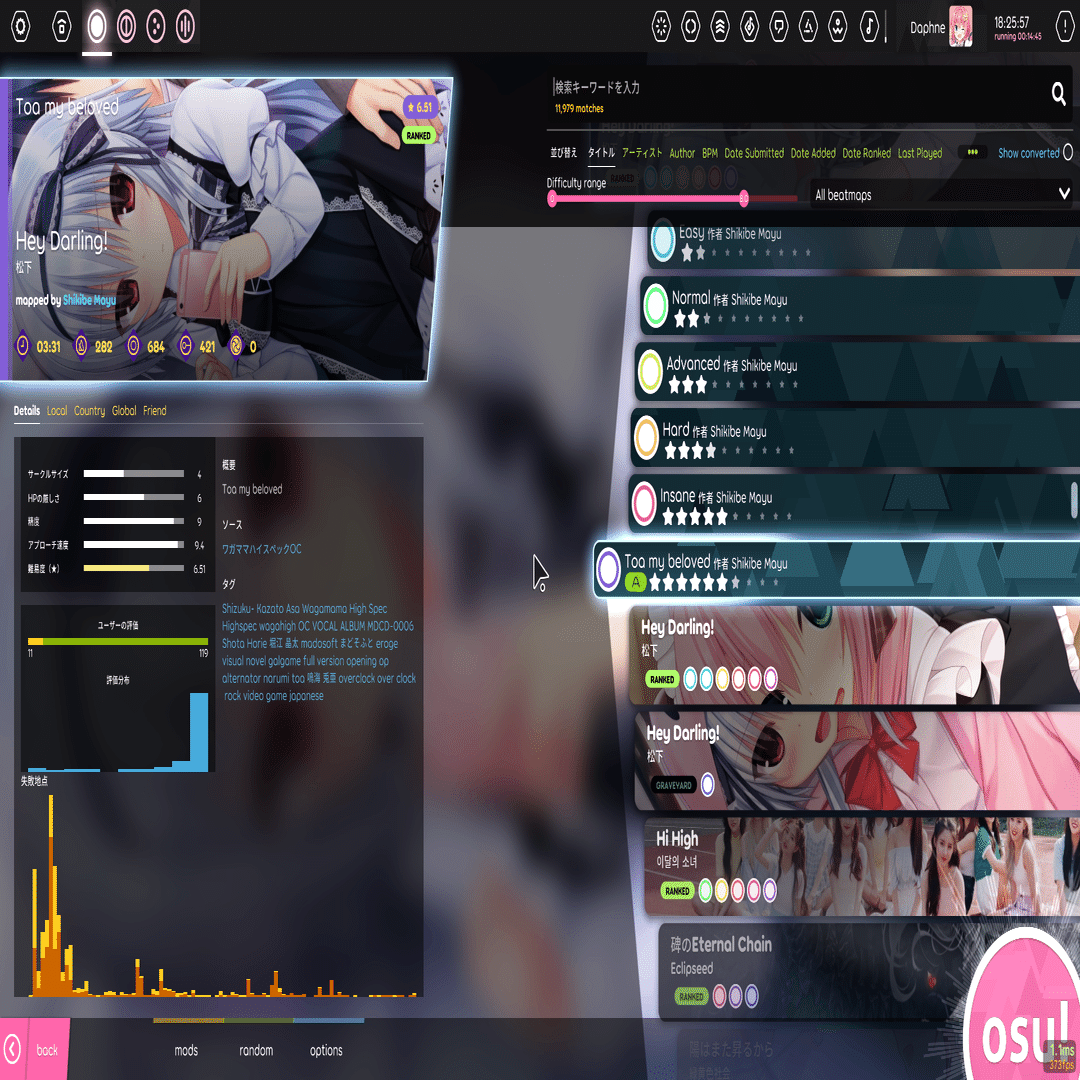Viewport: 1080px width, 1080px height.
Task: Sort by BPM
Action: coord(710,153)
